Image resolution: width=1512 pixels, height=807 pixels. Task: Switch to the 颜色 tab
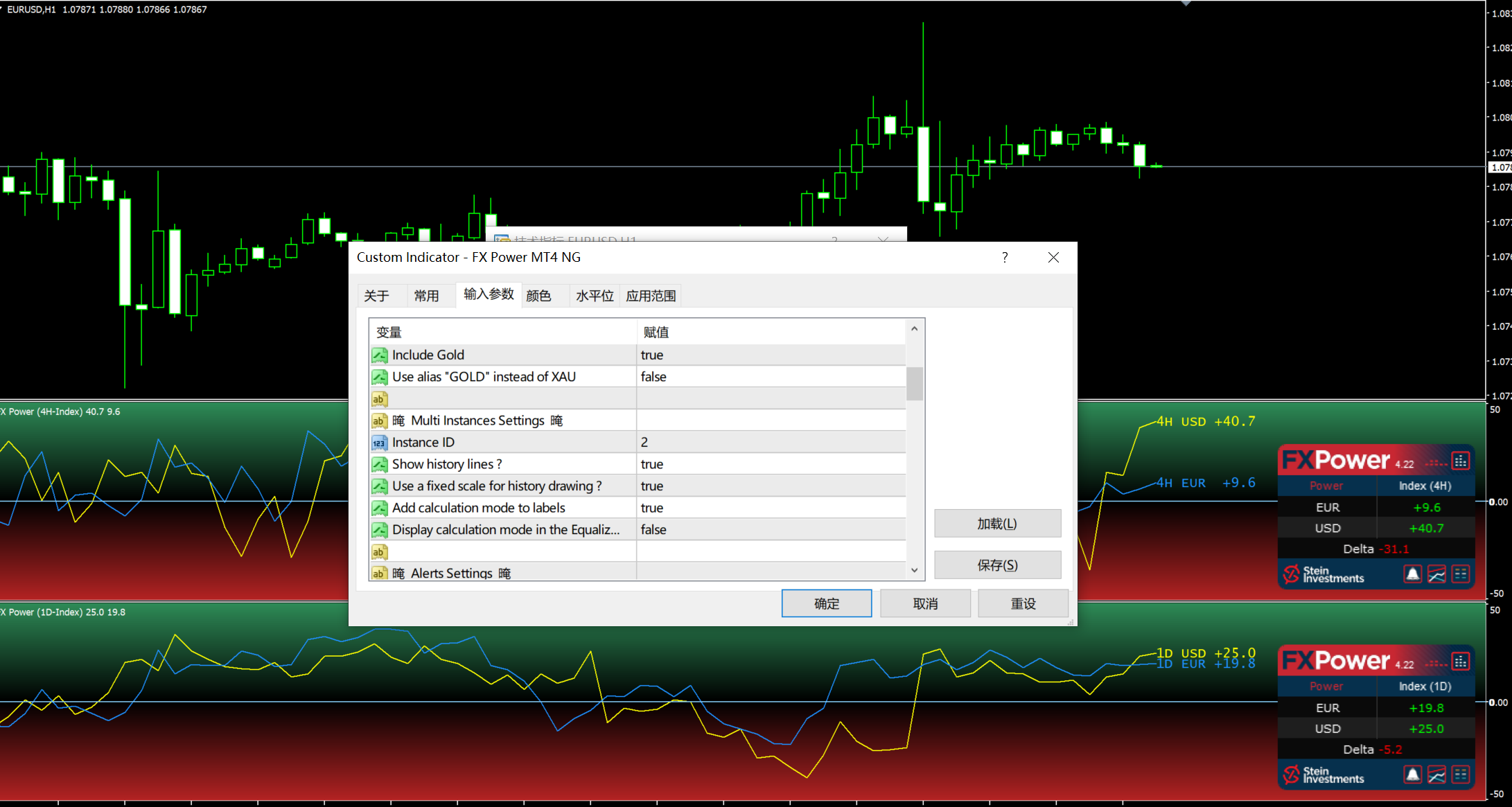(538, 296)
